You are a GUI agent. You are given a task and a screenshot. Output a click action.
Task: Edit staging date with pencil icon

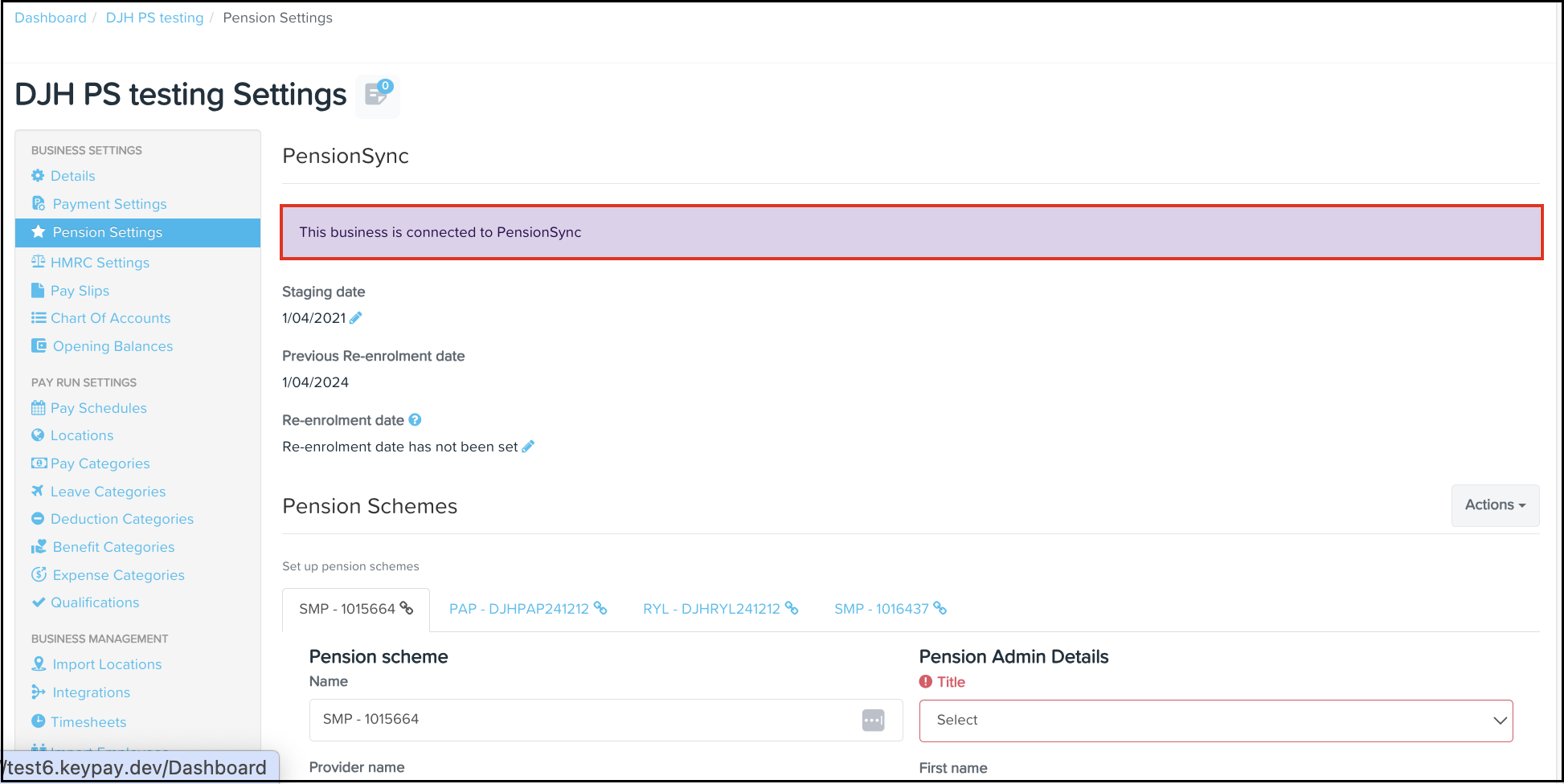click(x=356, y=318)
